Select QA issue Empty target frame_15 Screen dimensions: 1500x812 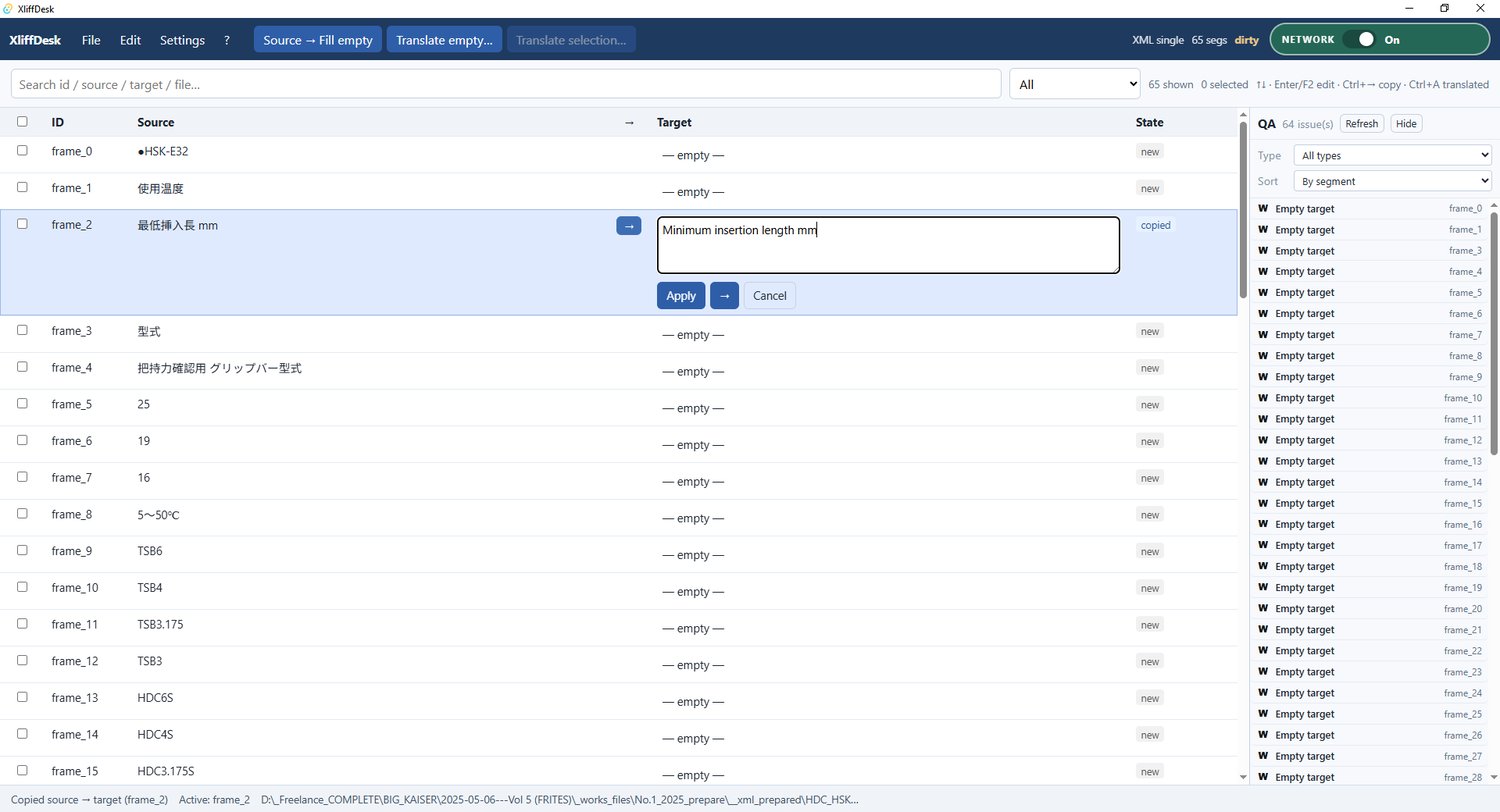point(1369,503)
